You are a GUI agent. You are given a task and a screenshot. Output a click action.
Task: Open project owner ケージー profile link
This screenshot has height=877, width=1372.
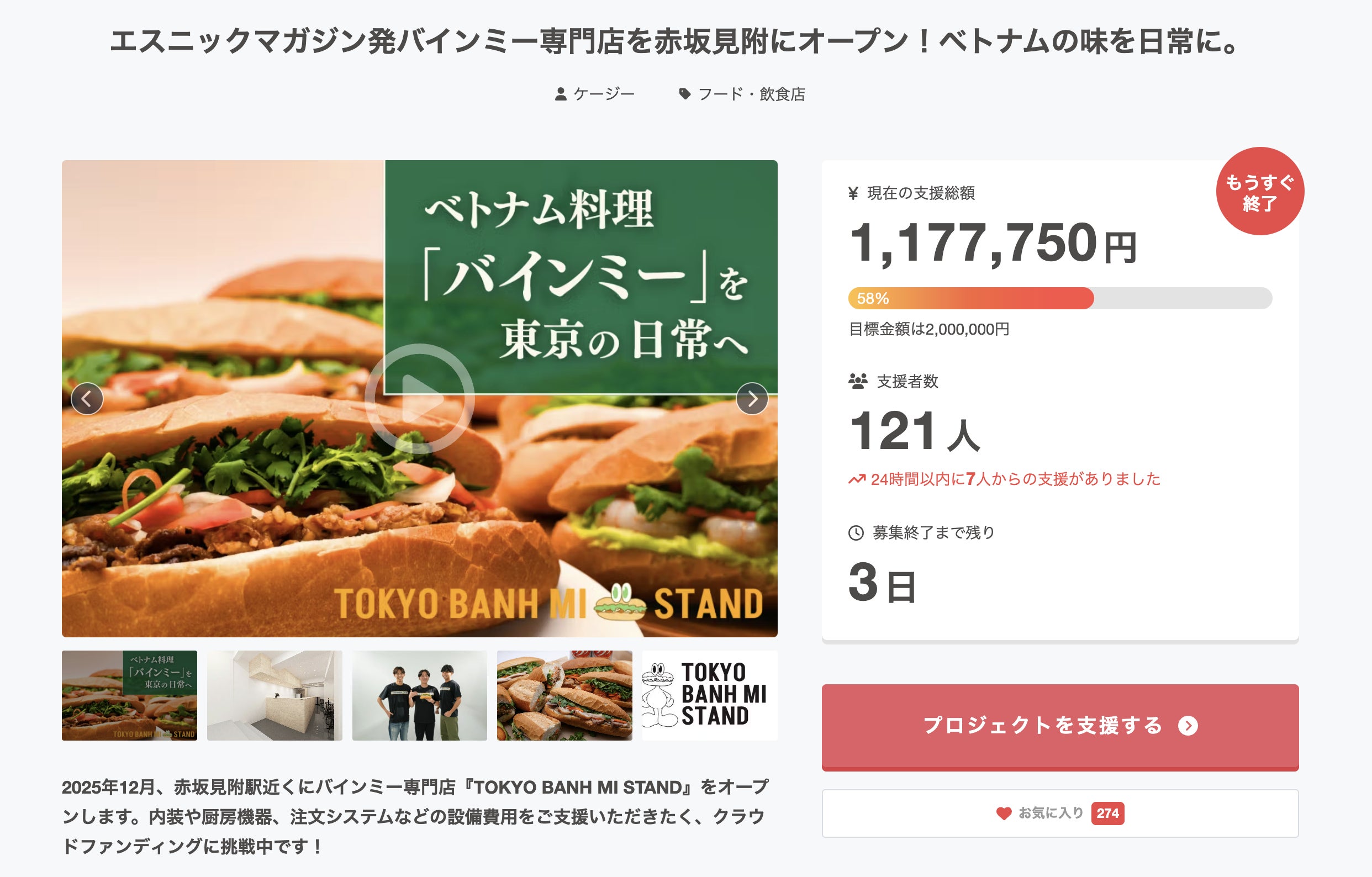tap(603, 94)
